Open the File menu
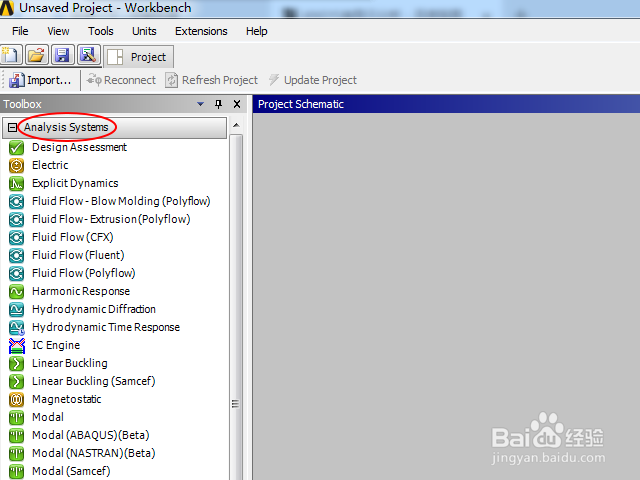The height and width of the screenshot is (480, 640). click(x=20, y=31)
